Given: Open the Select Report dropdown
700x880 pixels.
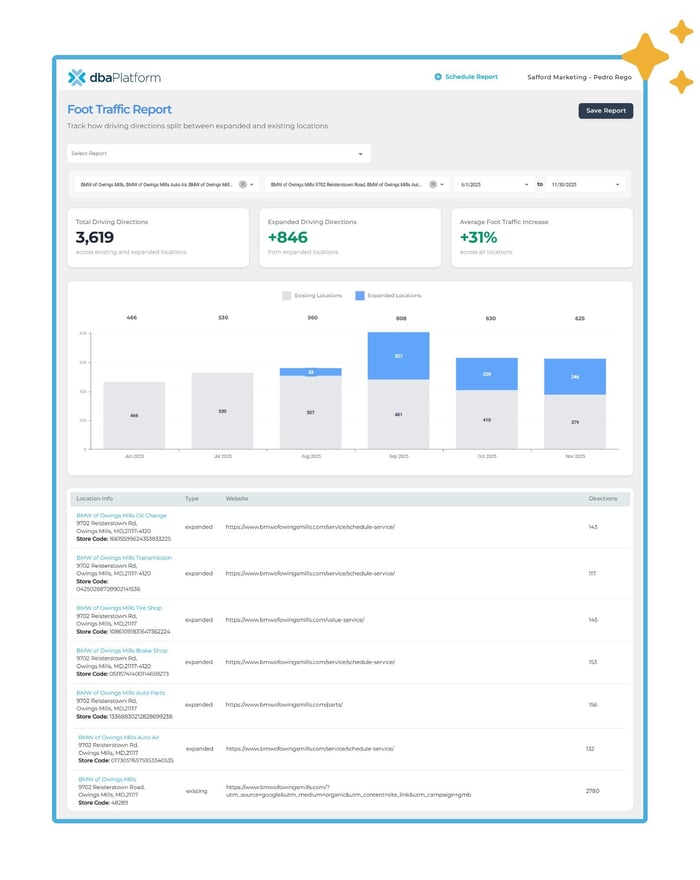Looking at the screenshot, I should (x=218, y=154).
